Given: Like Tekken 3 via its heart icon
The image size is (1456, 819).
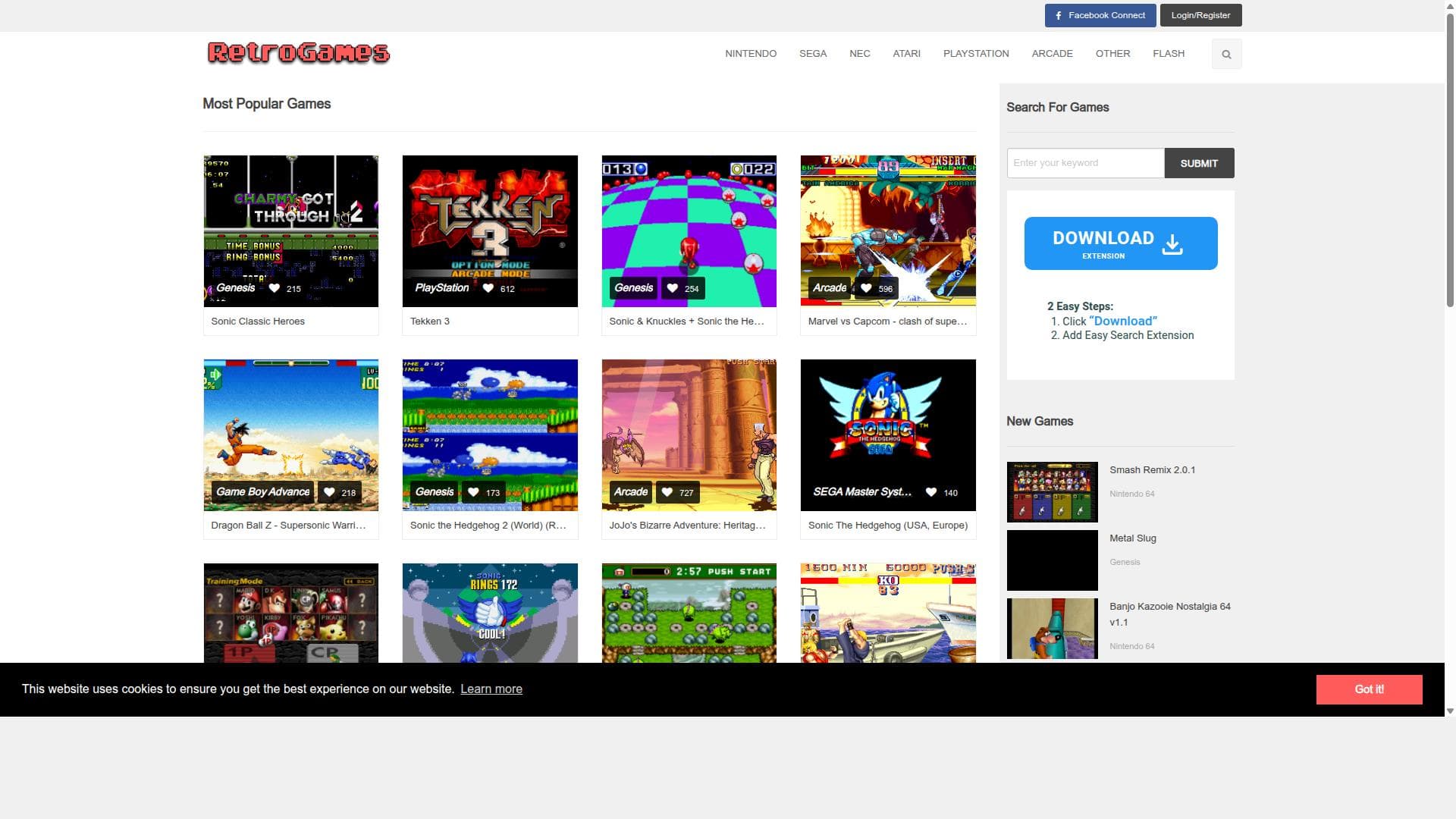Looking at the screenshot, I should pos(488,288).
